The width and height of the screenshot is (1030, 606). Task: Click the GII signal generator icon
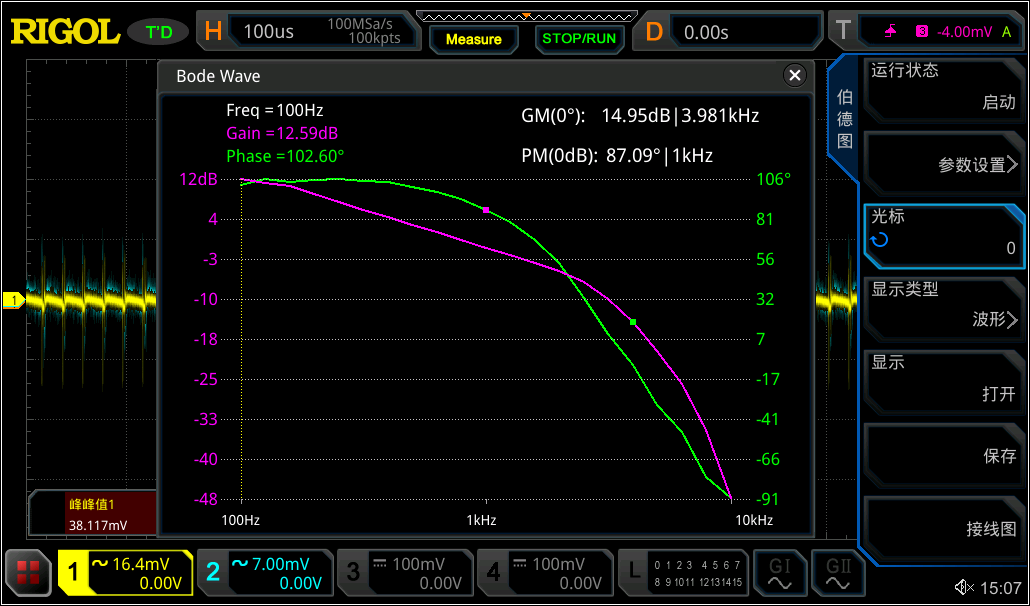(837, 573)
